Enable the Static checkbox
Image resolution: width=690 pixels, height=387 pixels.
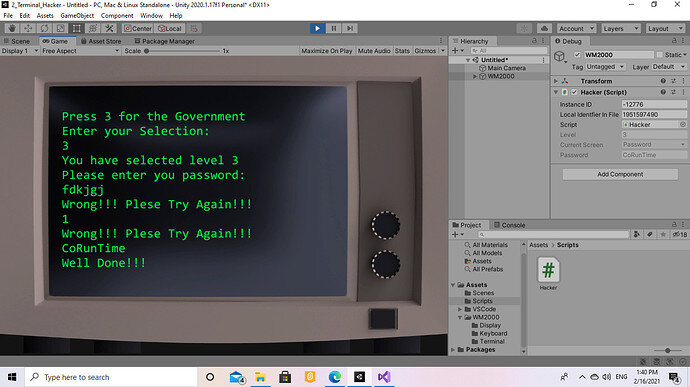tap(659, 55)
